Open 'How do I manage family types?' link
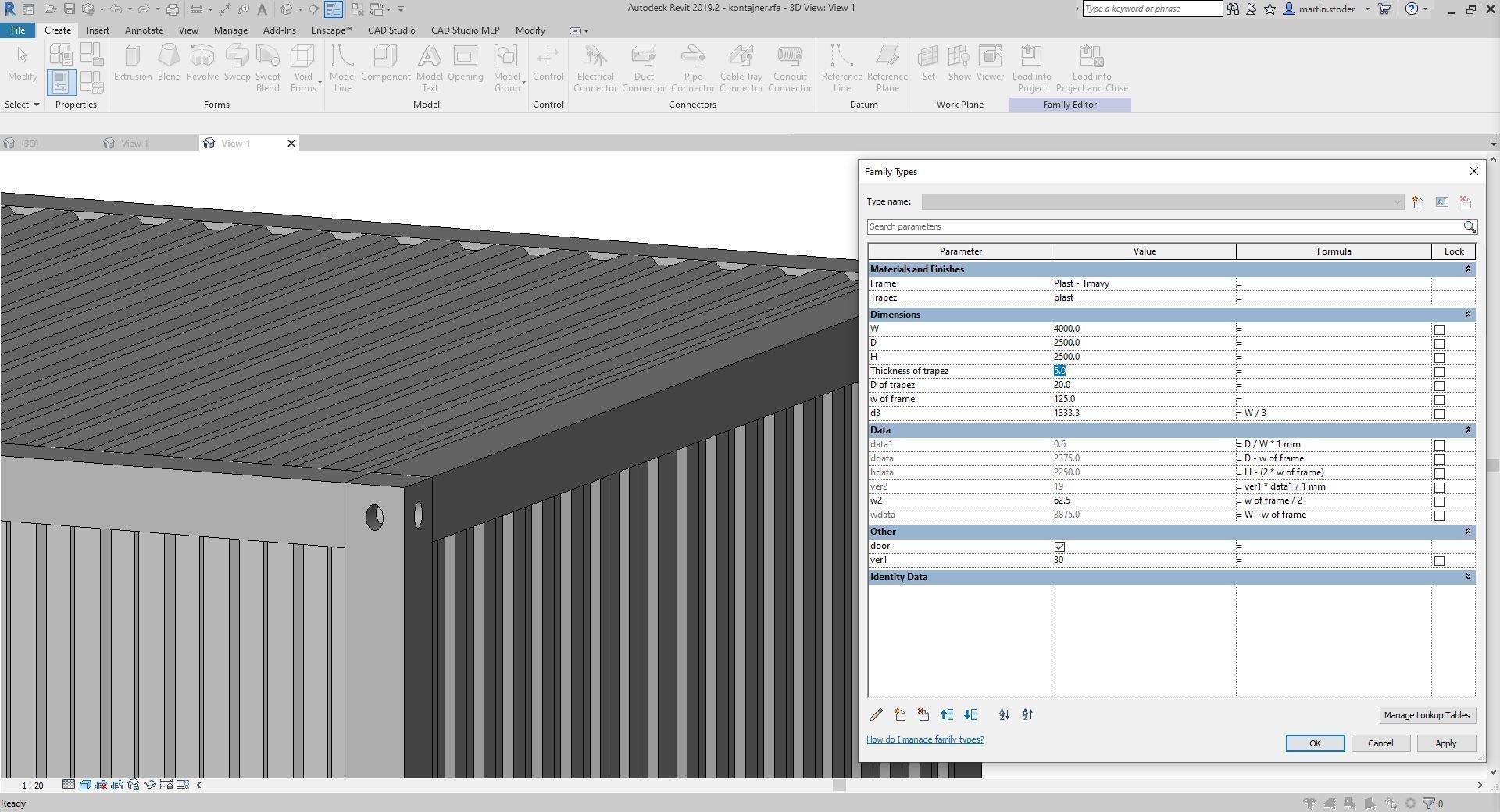 tap(925, 739)
